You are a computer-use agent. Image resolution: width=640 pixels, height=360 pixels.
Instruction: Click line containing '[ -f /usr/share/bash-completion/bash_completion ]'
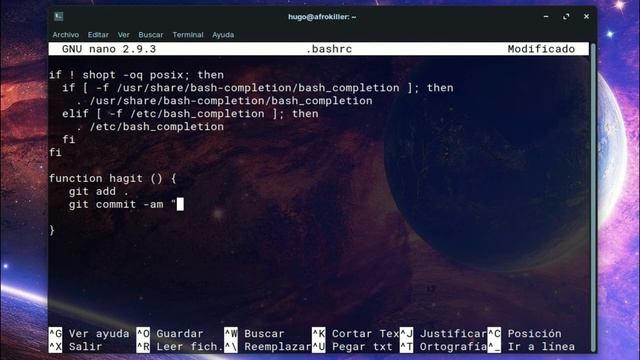(258, 88)
